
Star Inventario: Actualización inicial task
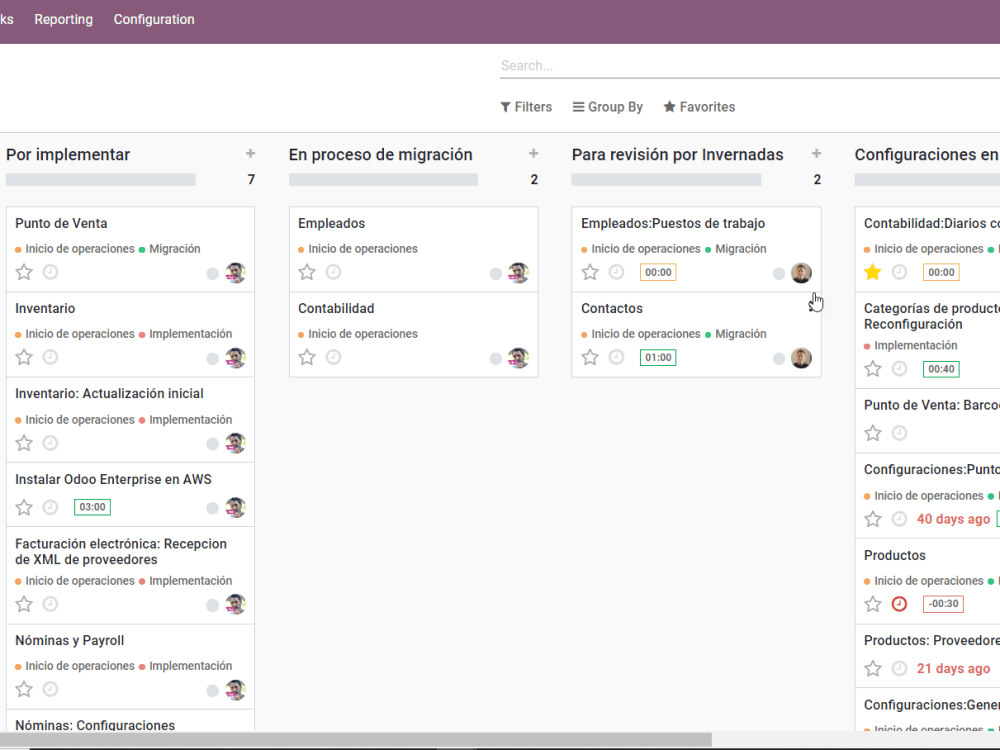coord(24,443)
